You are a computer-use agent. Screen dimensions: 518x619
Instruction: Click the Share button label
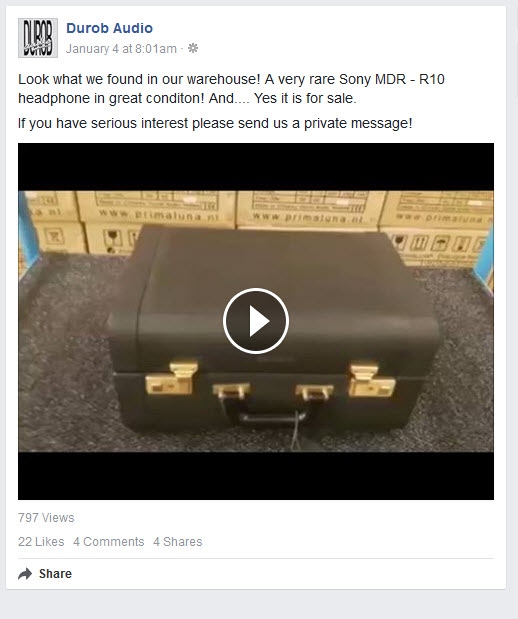(x=55, y=574)
